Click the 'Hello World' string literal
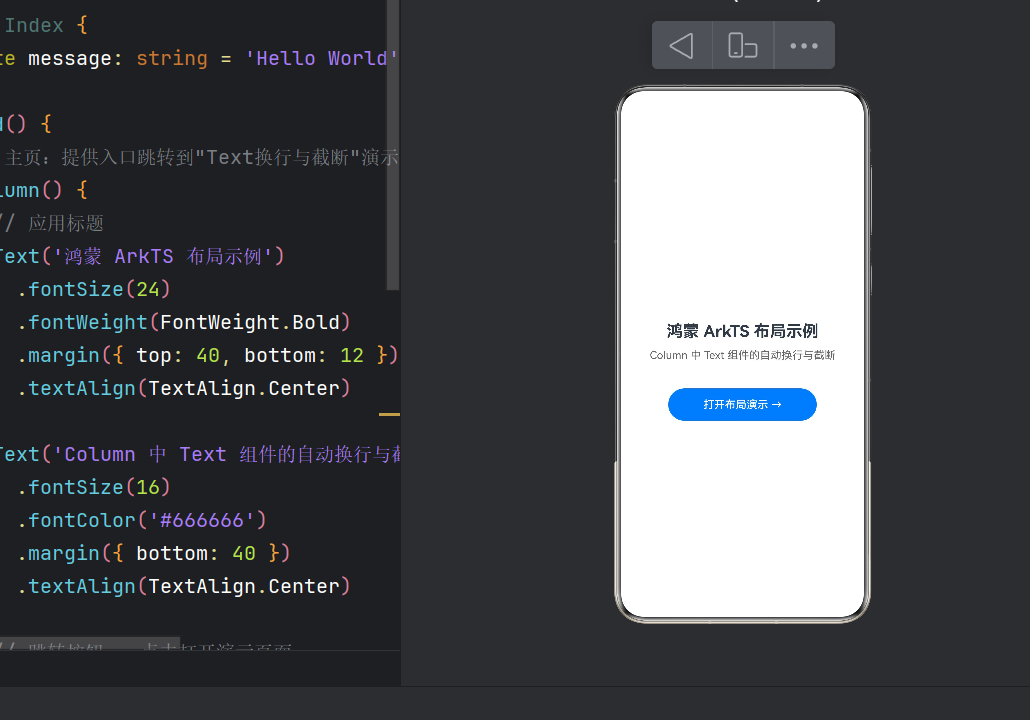The image size is (1030, 720). 321,58
